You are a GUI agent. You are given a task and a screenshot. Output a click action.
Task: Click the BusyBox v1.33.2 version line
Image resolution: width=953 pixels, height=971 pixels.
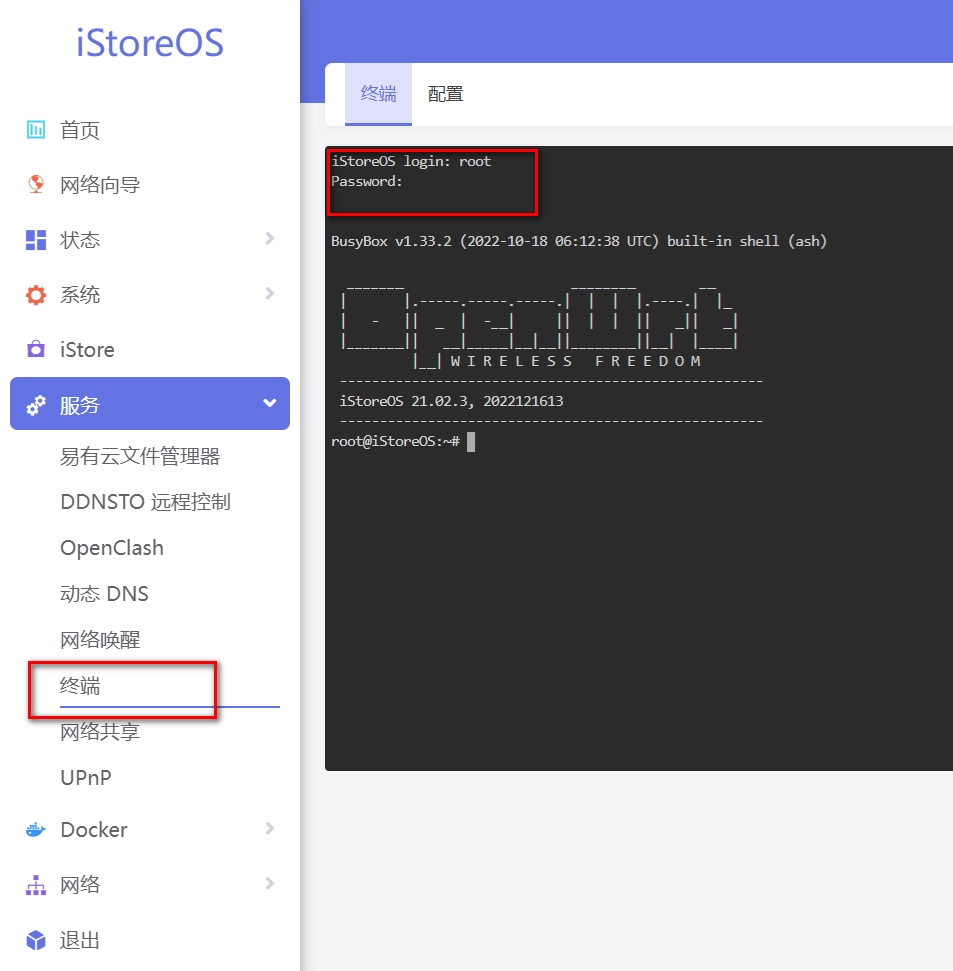579,241
